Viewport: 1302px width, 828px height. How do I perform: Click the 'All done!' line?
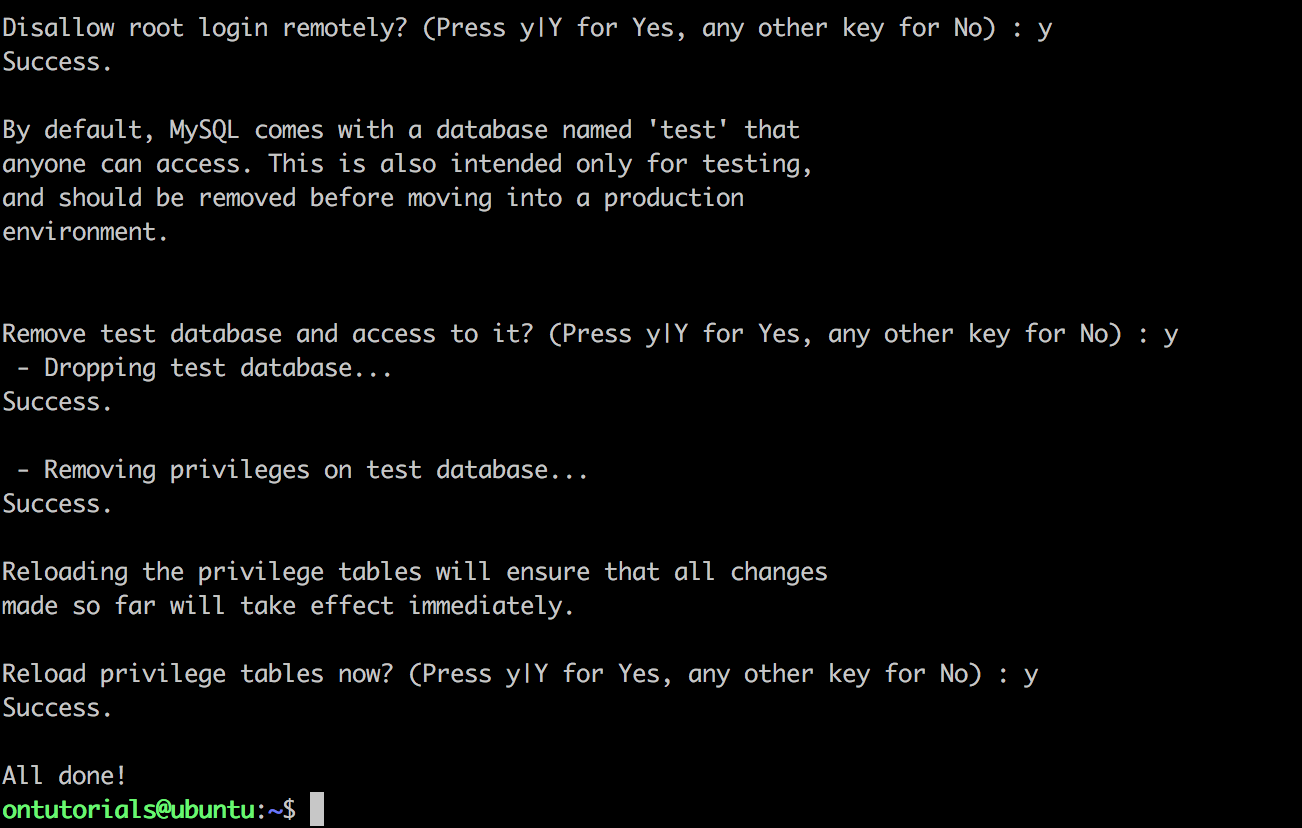tap(64, 775)
